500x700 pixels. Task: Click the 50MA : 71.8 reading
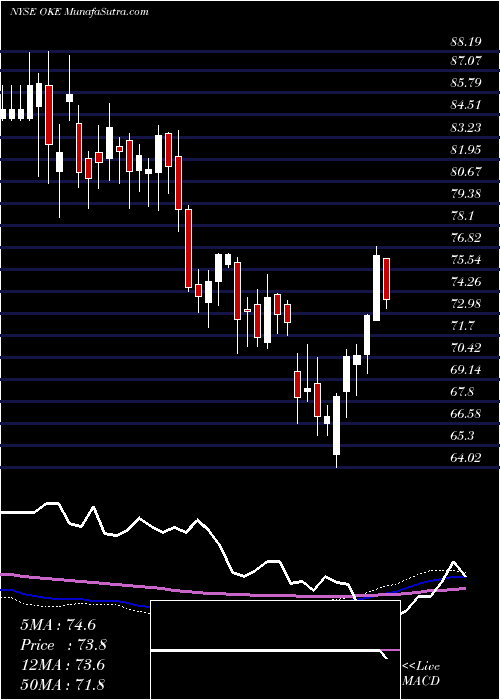[x=62, y=684]
